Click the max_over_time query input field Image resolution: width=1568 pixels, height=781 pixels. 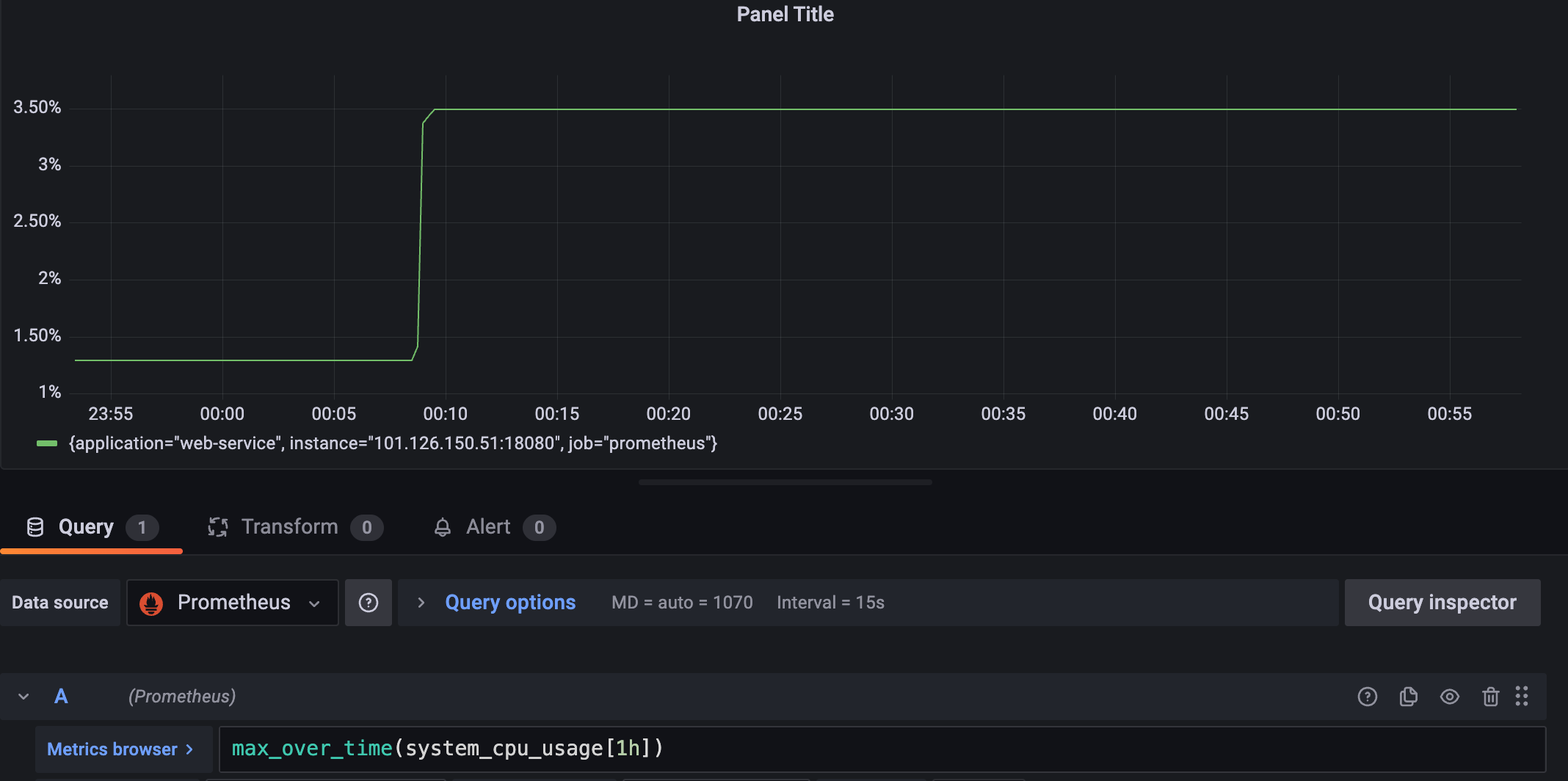881,749
